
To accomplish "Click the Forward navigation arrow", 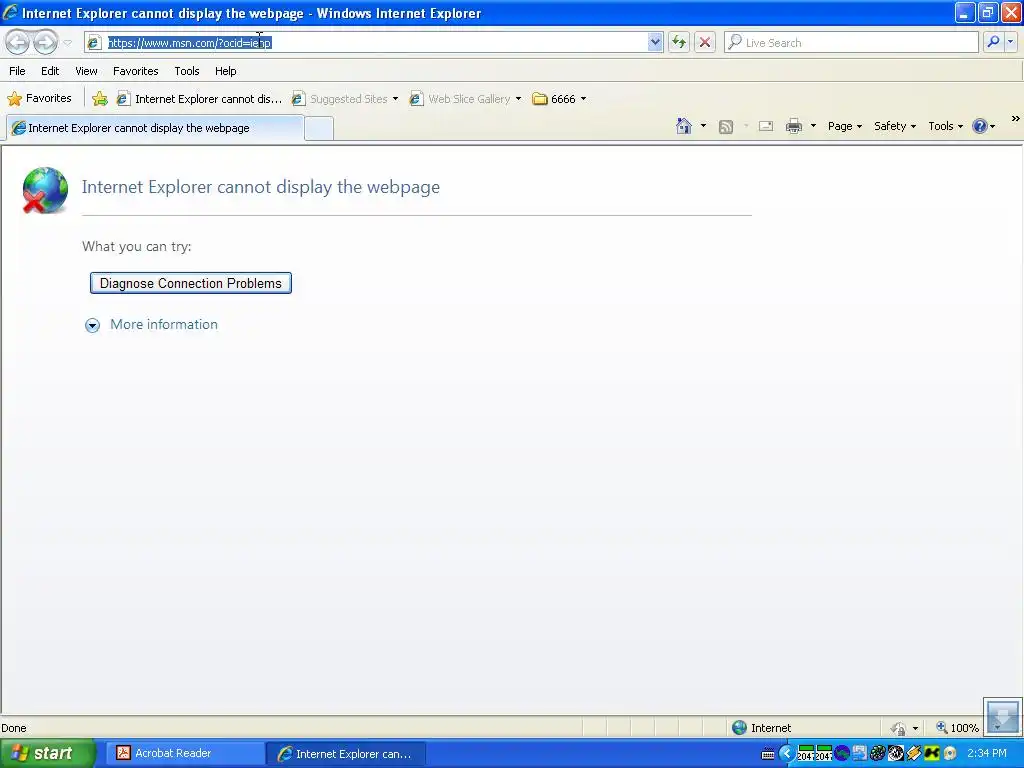I will tap(45, 42).
